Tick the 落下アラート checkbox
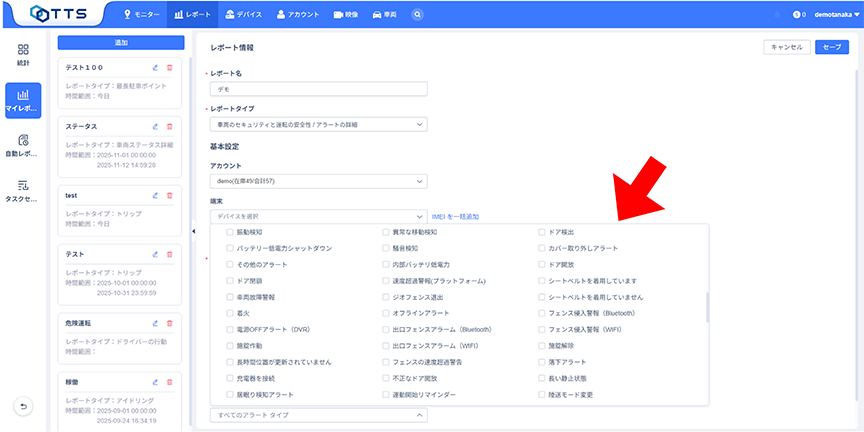Viewport: 864px width, 432px height. point(542,362)
